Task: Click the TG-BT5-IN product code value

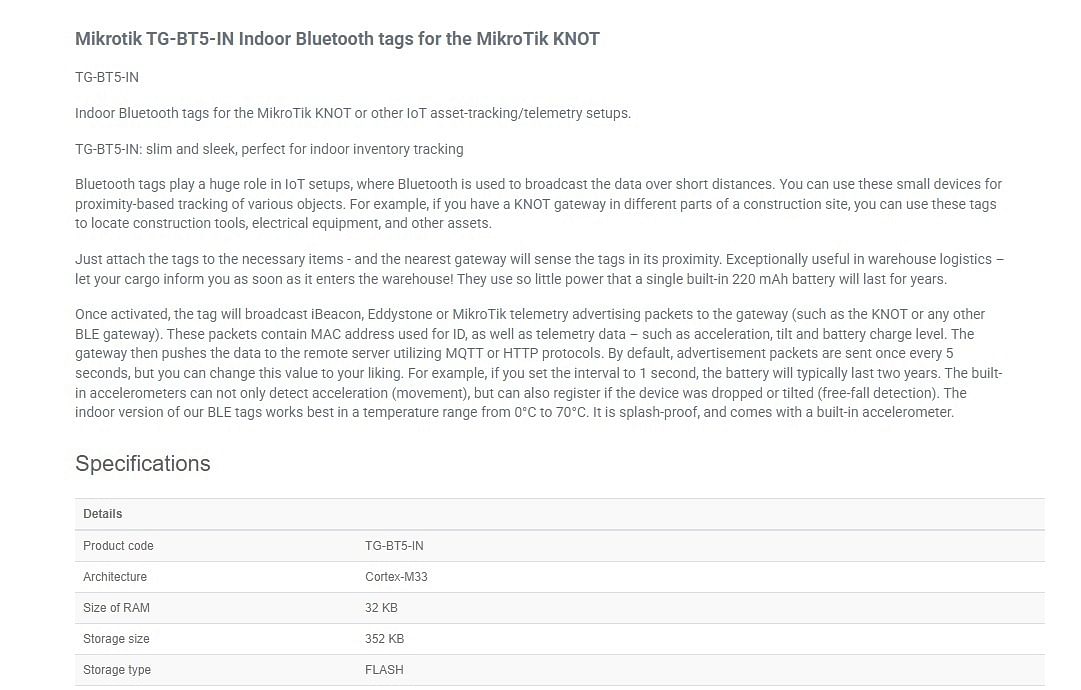Action: pyautogui.click(x=394, y=546)
